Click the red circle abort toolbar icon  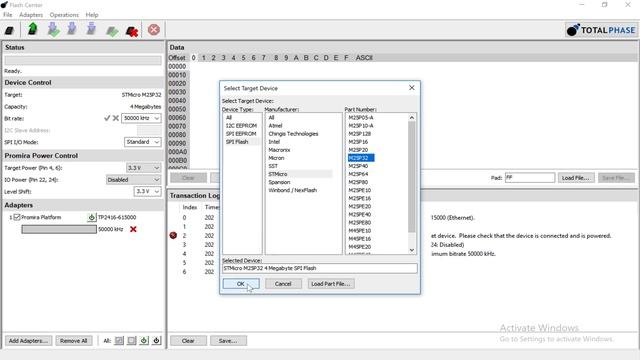click(x=154, y=30)
